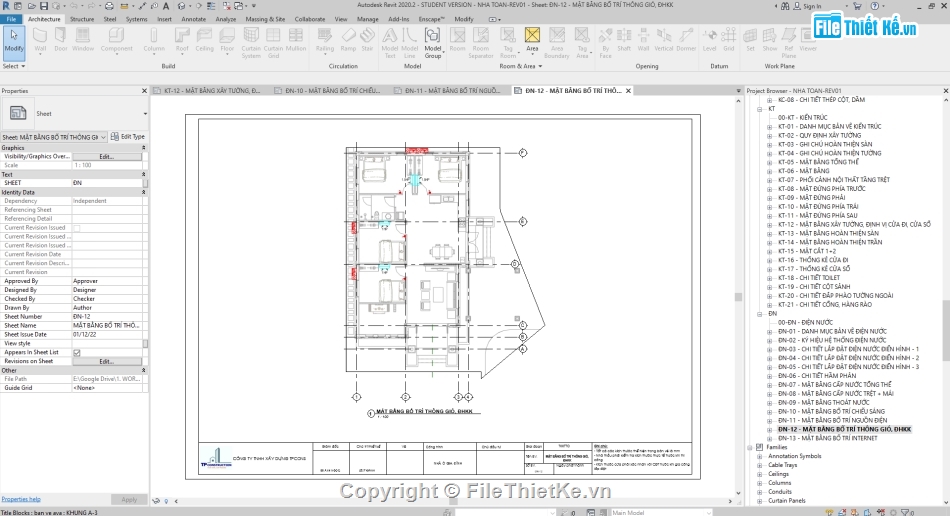The width and height of the screenshot is (950, 516).
Task: Select the Floor tool
Action: [227, 40]
